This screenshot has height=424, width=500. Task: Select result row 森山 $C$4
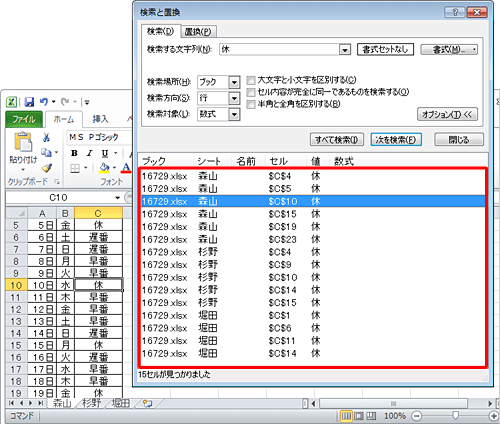pyautogui.click(x=313, y=176)
